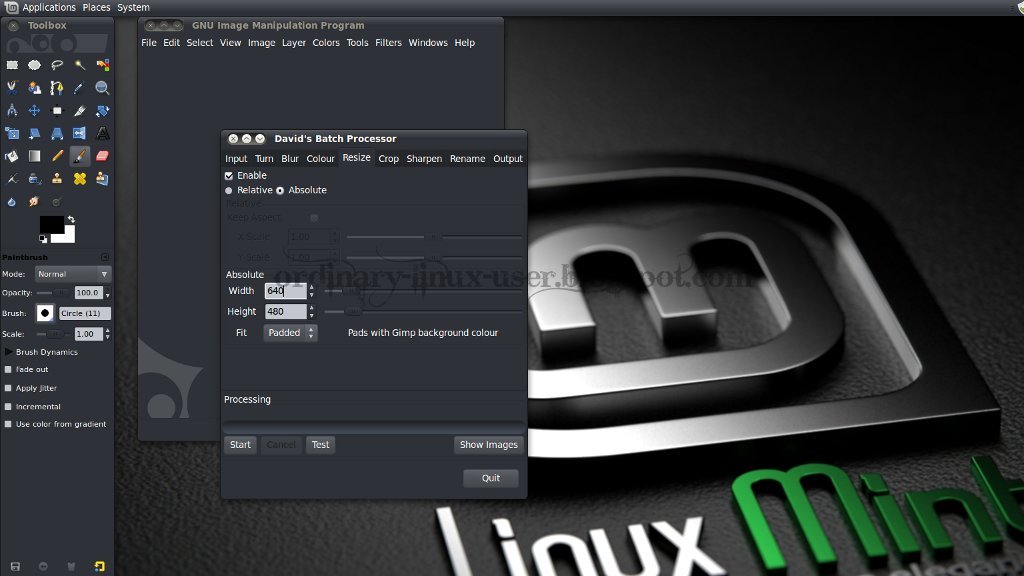This screenshot has height=576, width=1024.
Task: Select the Measure compass tool
Action: tap(12, 110)
